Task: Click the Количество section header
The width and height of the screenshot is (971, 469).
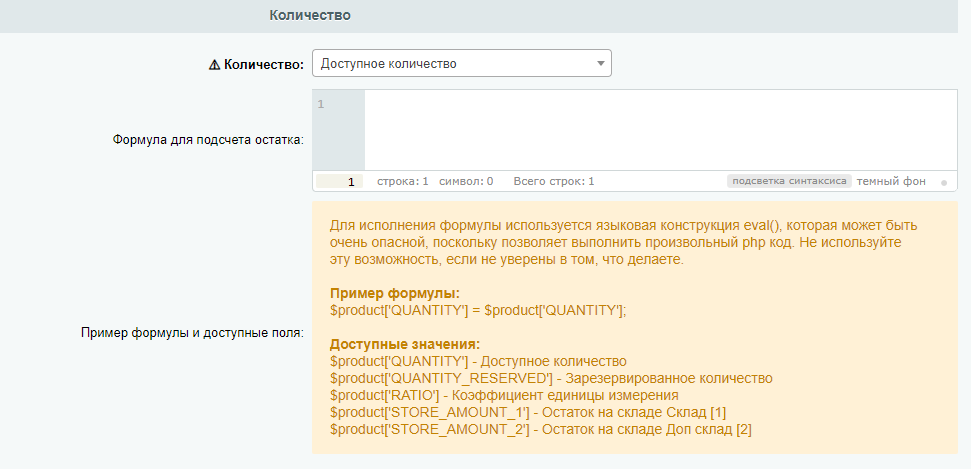Action: tap(310, 15)
